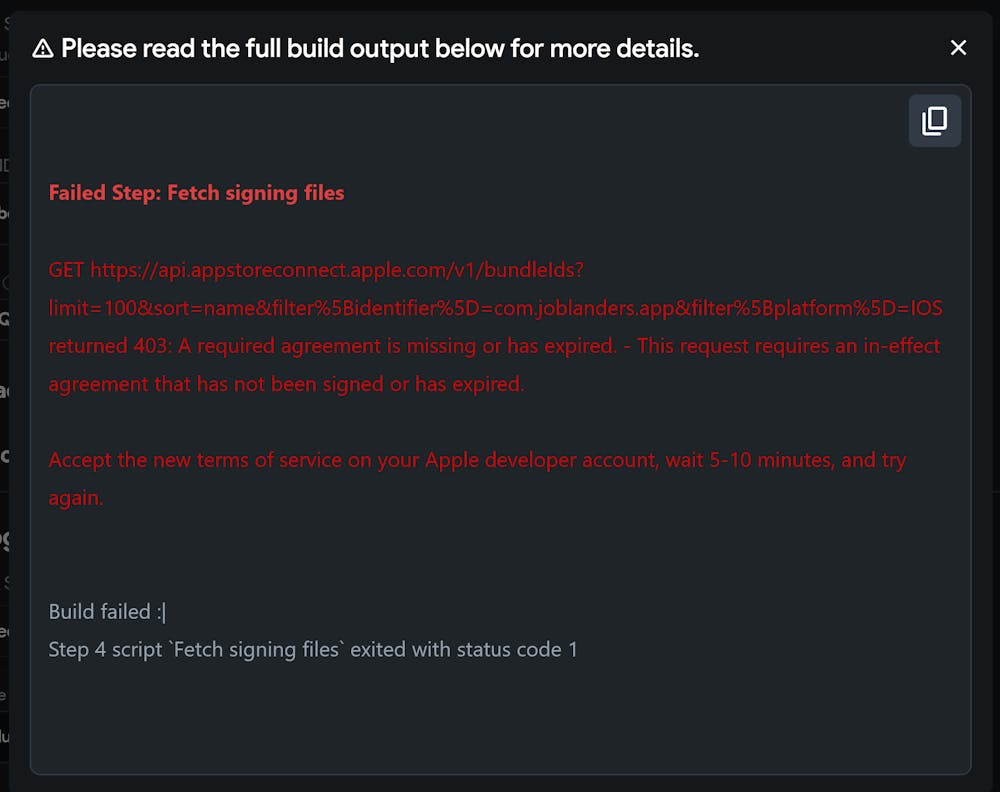The width and height of the screenshot is (1000, 792).
Task: Select the 'Failed Step: Fetch signing files' heading
Action: pyautogui.click(x=196, y=193)
